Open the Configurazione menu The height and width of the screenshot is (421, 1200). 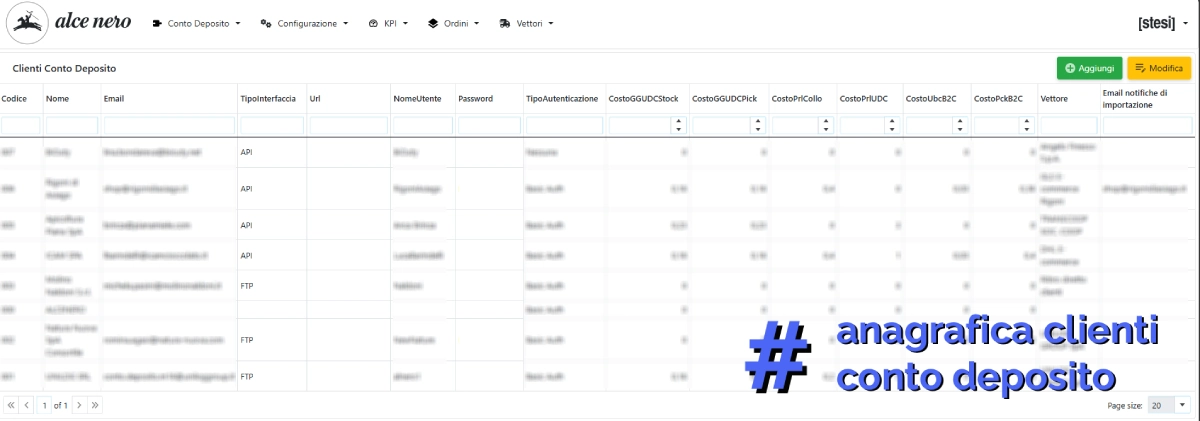304,23
